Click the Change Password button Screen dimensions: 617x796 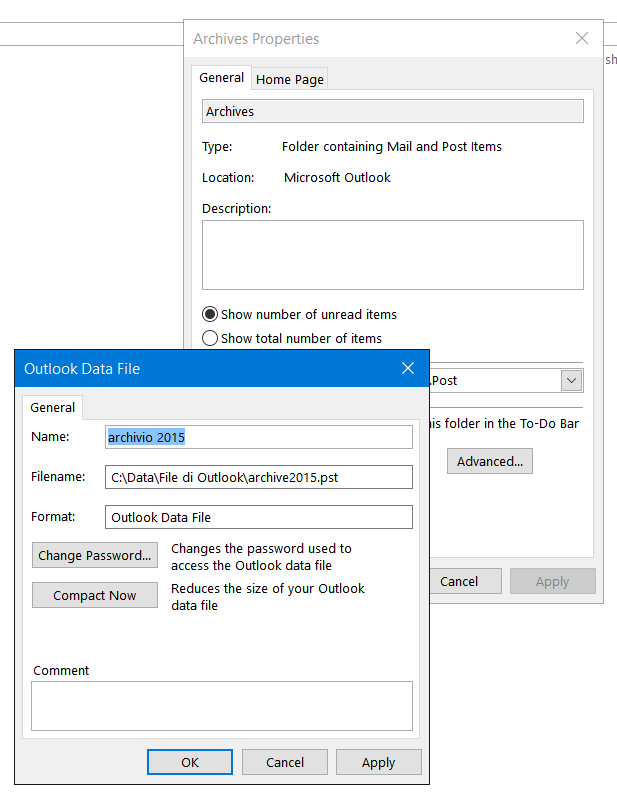(95, 555)
